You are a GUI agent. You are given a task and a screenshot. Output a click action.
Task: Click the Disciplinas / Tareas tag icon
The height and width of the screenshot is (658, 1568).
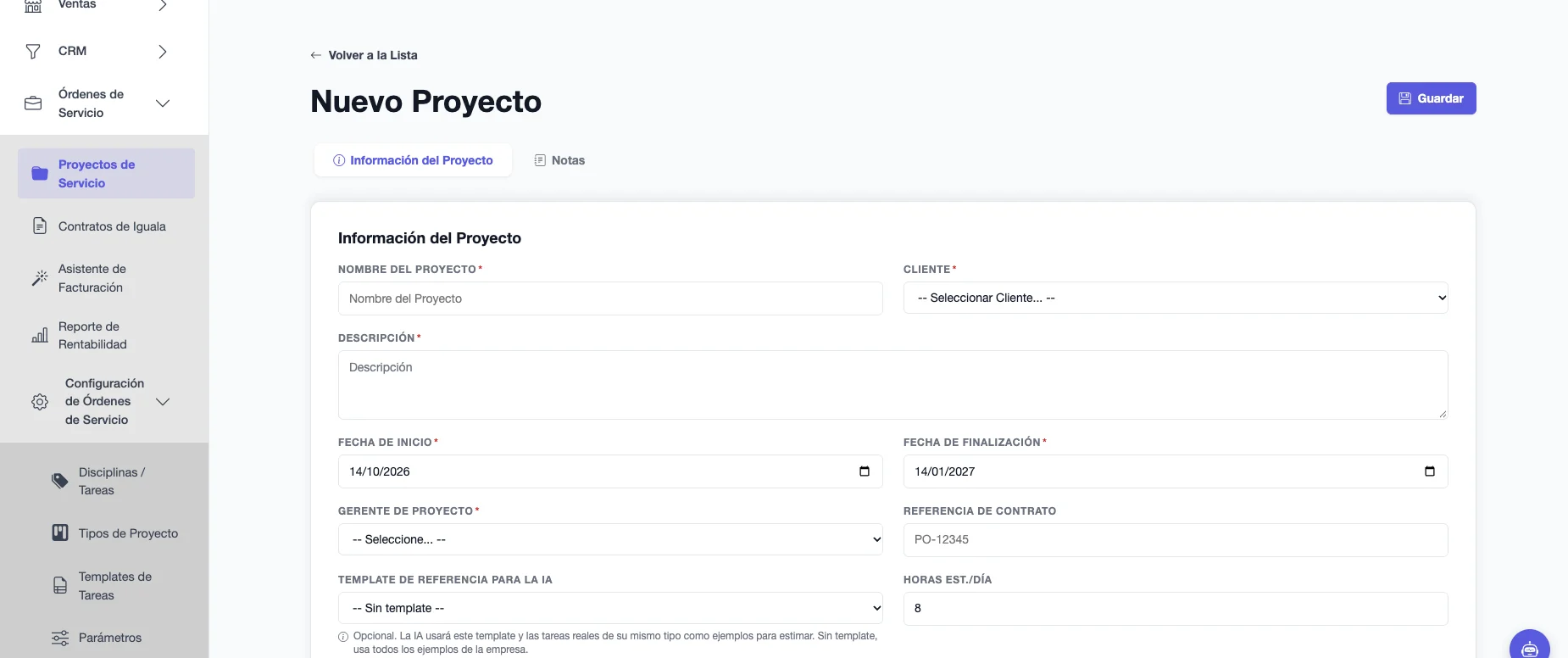tap(60, 482)
